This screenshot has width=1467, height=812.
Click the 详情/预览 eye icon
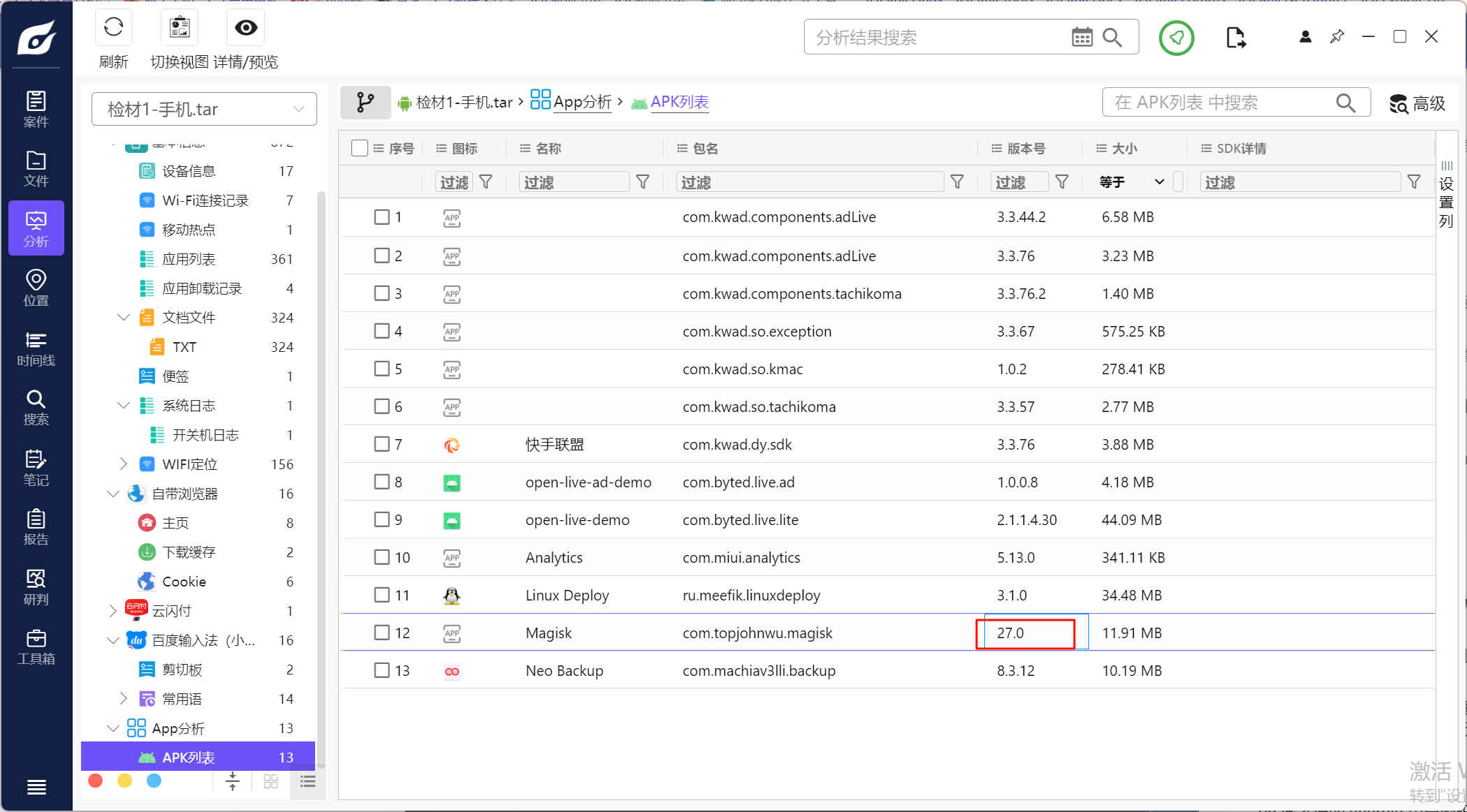coord(246,28)
